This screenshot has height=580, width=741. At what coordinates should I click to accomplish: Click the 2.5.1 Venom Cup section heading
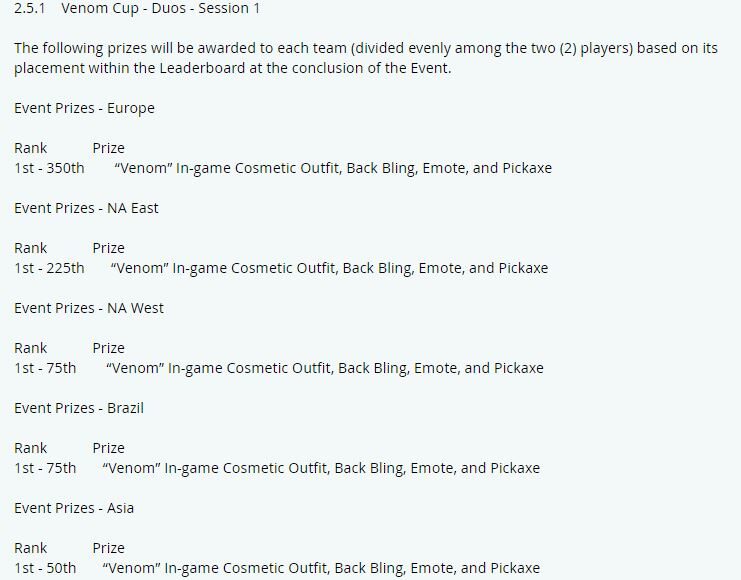point(137,9)
